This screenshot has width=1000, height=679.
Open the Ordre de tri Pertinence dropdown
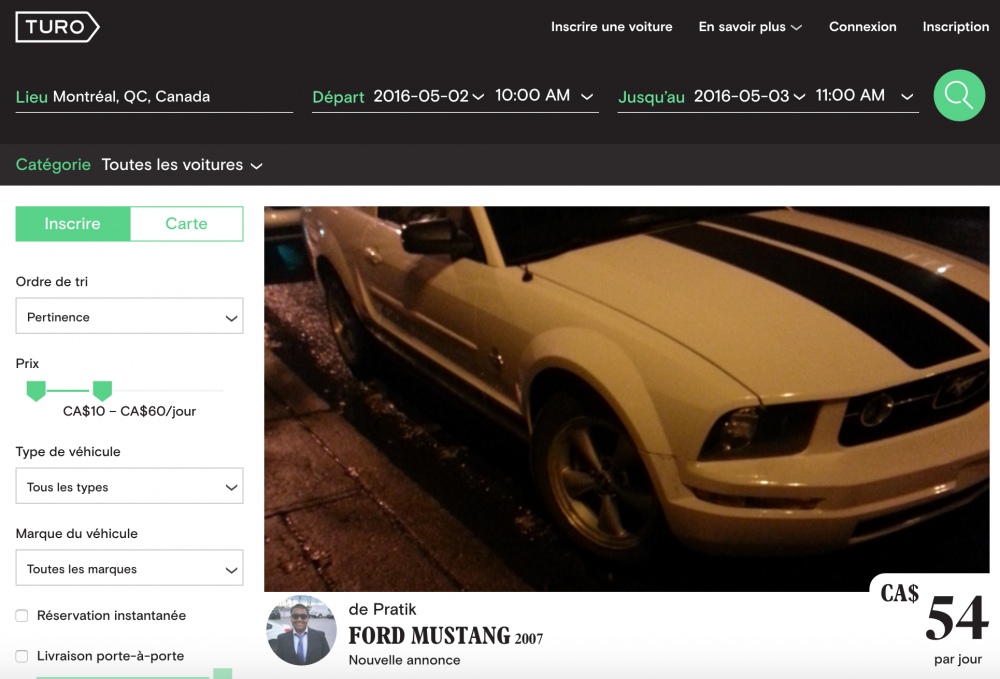click(x=129, y=317)
